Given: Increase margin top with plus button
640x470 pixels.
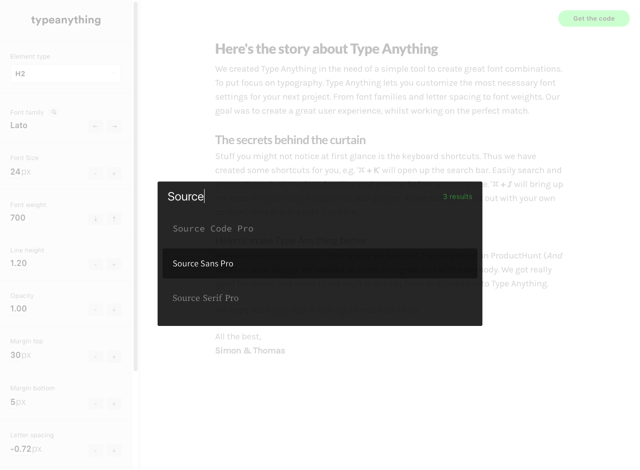Looking at the screenshot, I should (x=114, y=357).
